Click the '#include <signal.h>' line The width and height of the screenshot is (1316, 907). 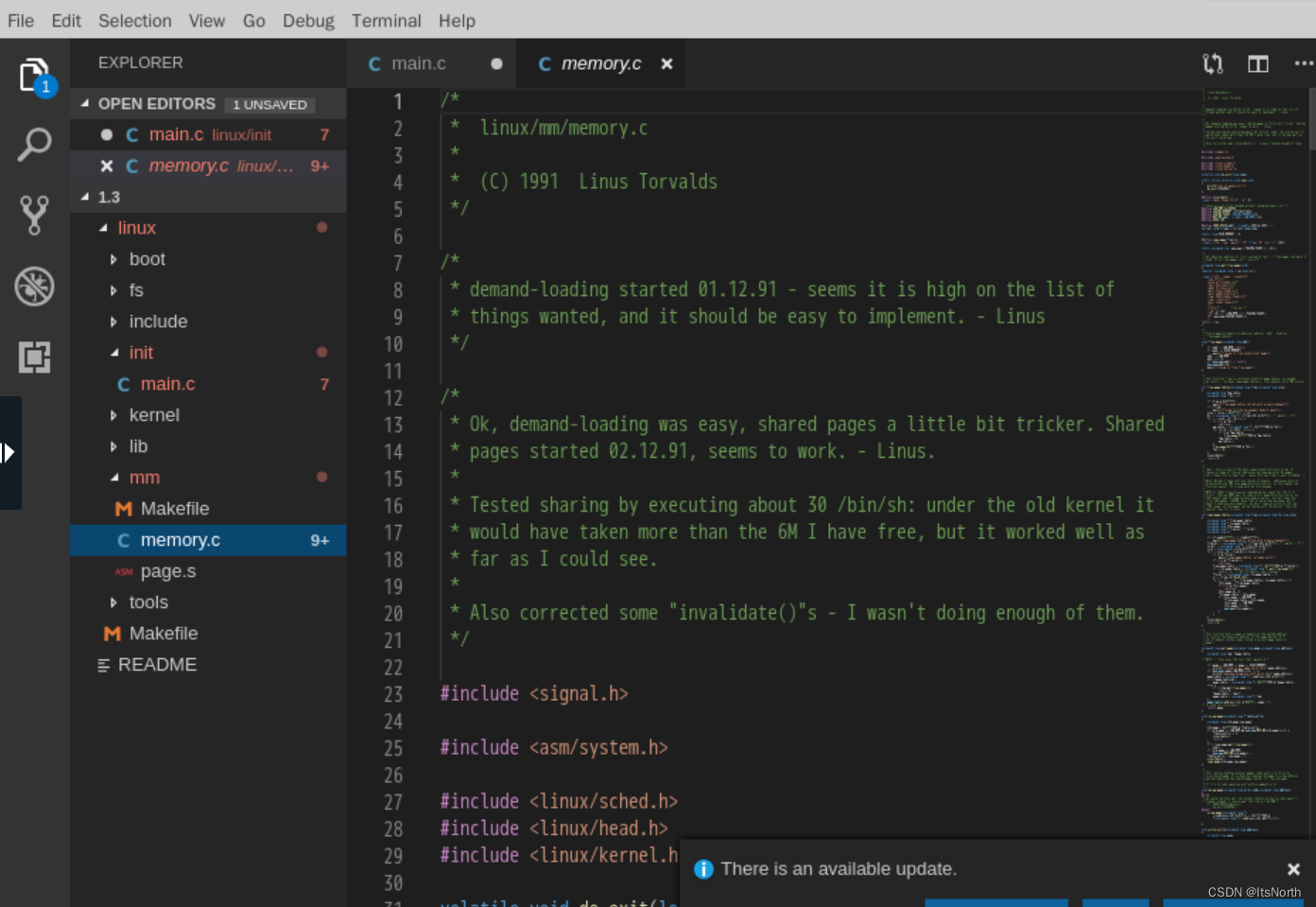point(534,694)
